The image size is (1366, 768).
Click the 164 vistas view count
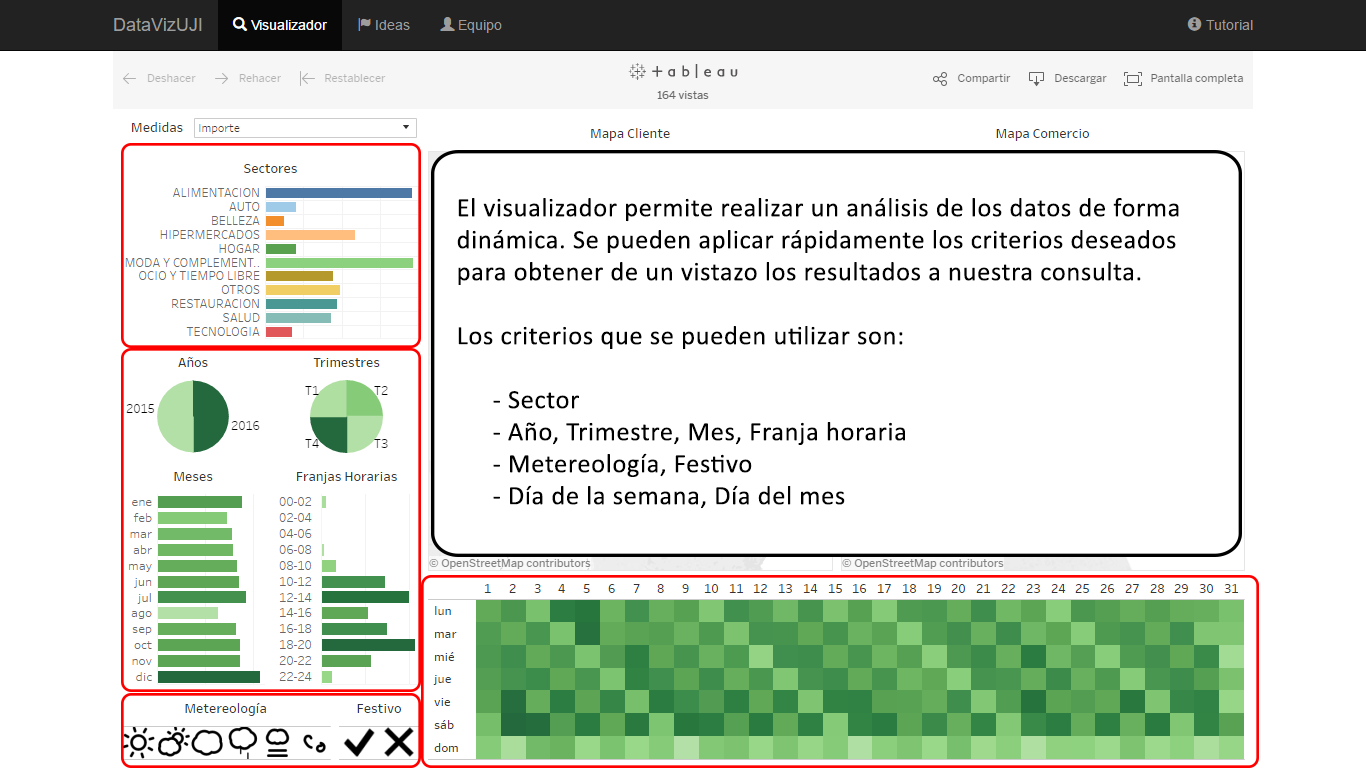point(683,95)
